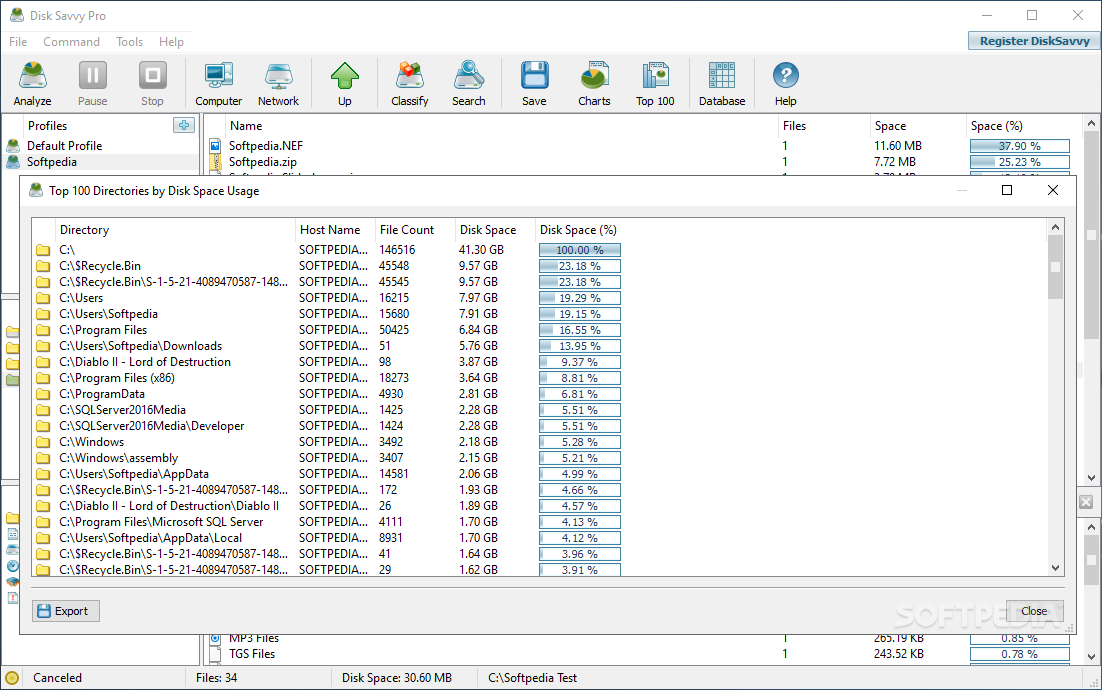
Task: Click the 41.30 GB disk space value
Action: pos(481,250)
